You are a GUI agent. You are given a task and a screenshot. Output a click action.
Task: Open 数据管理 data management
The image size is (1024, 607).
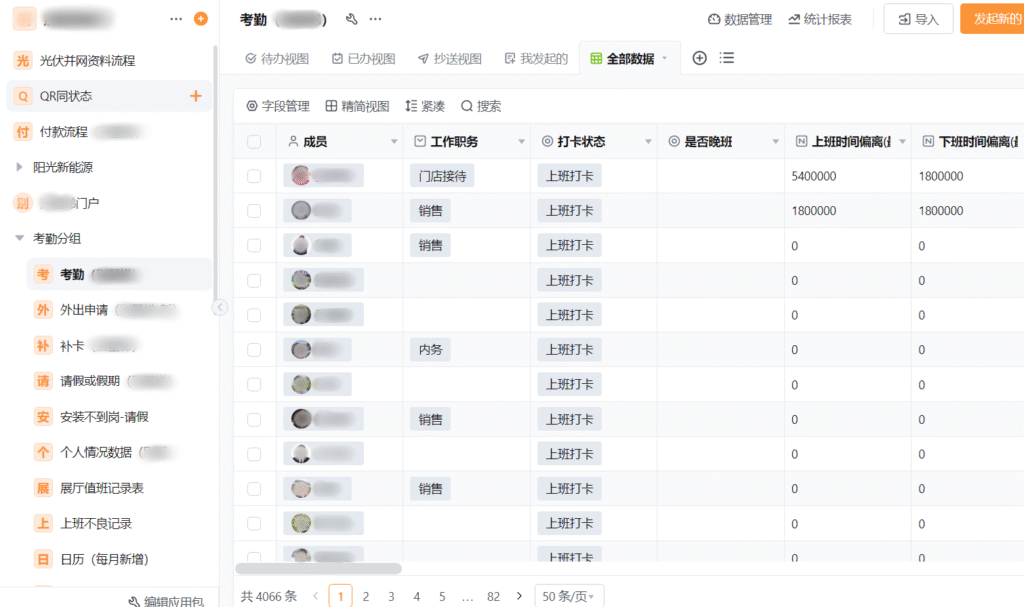click(x=739, y=19)
